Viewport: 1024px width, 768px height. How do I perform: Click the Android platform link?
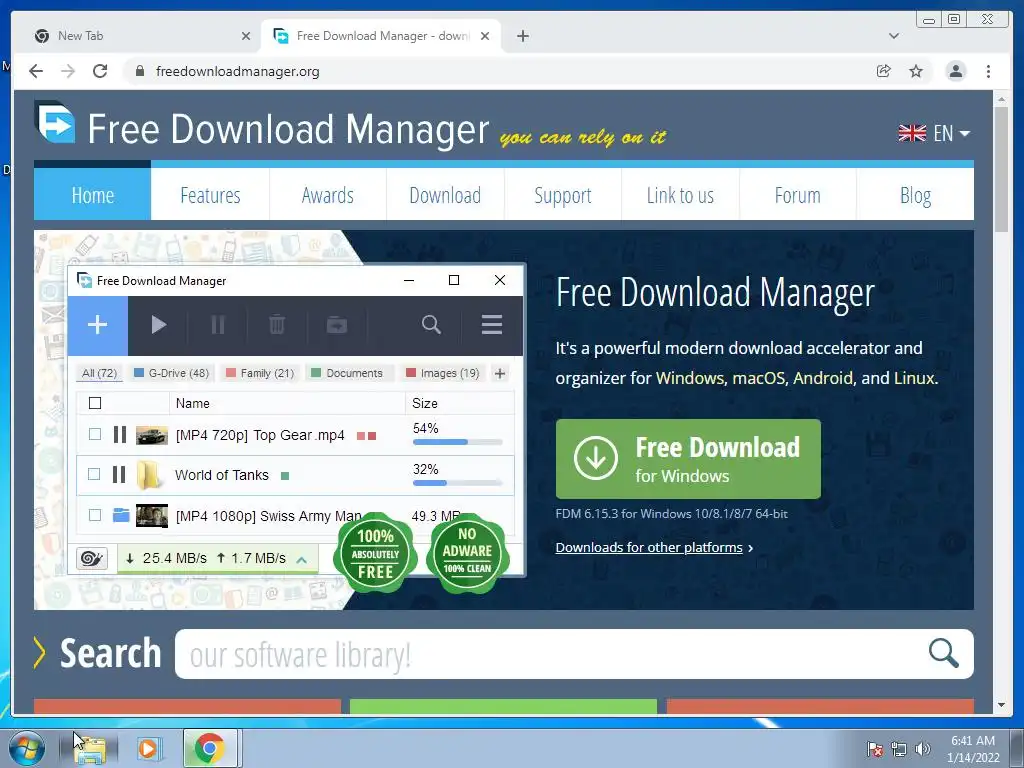(x=823, y=378)
